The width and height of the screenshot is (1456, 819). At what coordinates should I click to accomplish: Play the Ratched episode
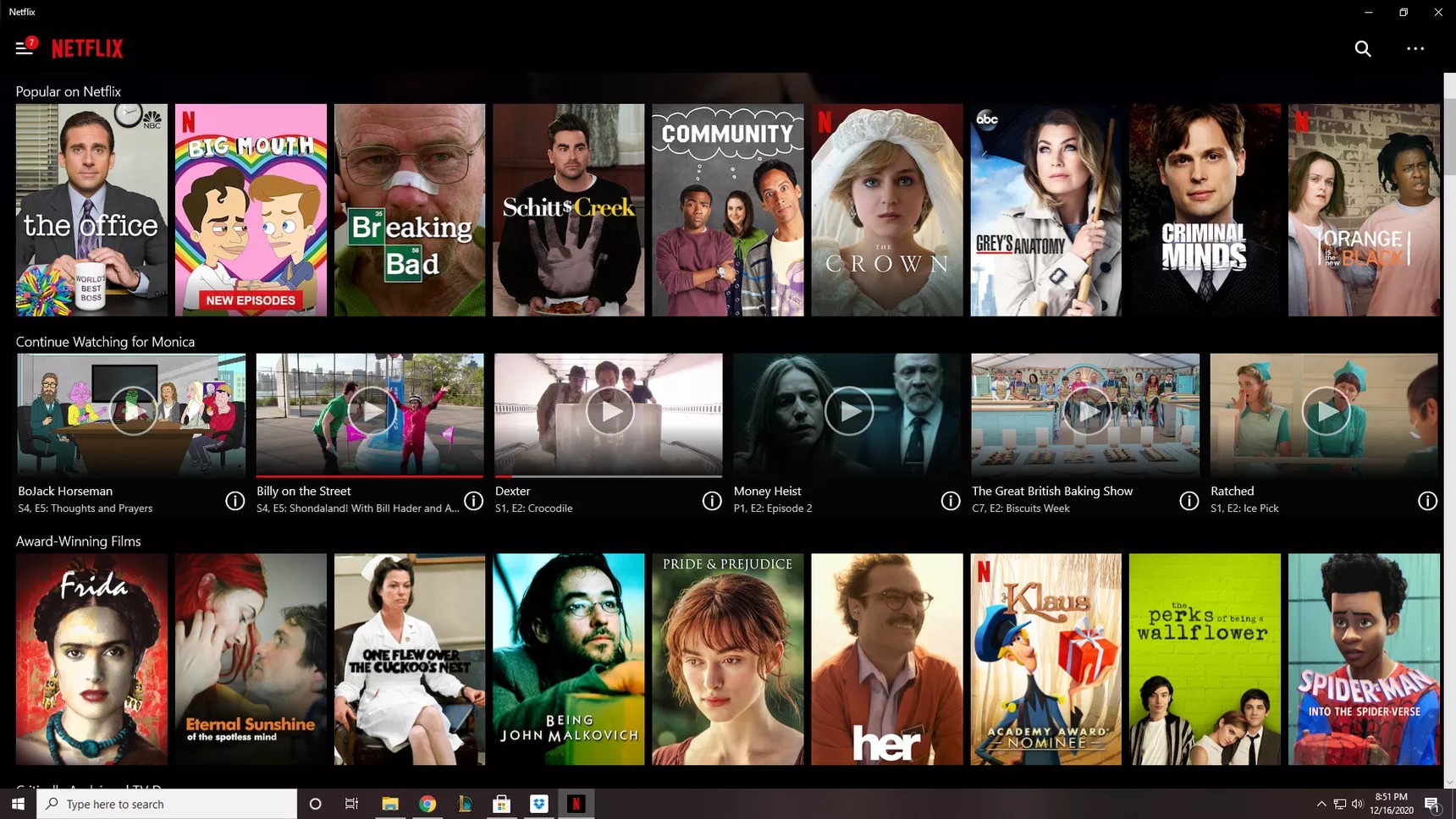(x=1326, y=411)
